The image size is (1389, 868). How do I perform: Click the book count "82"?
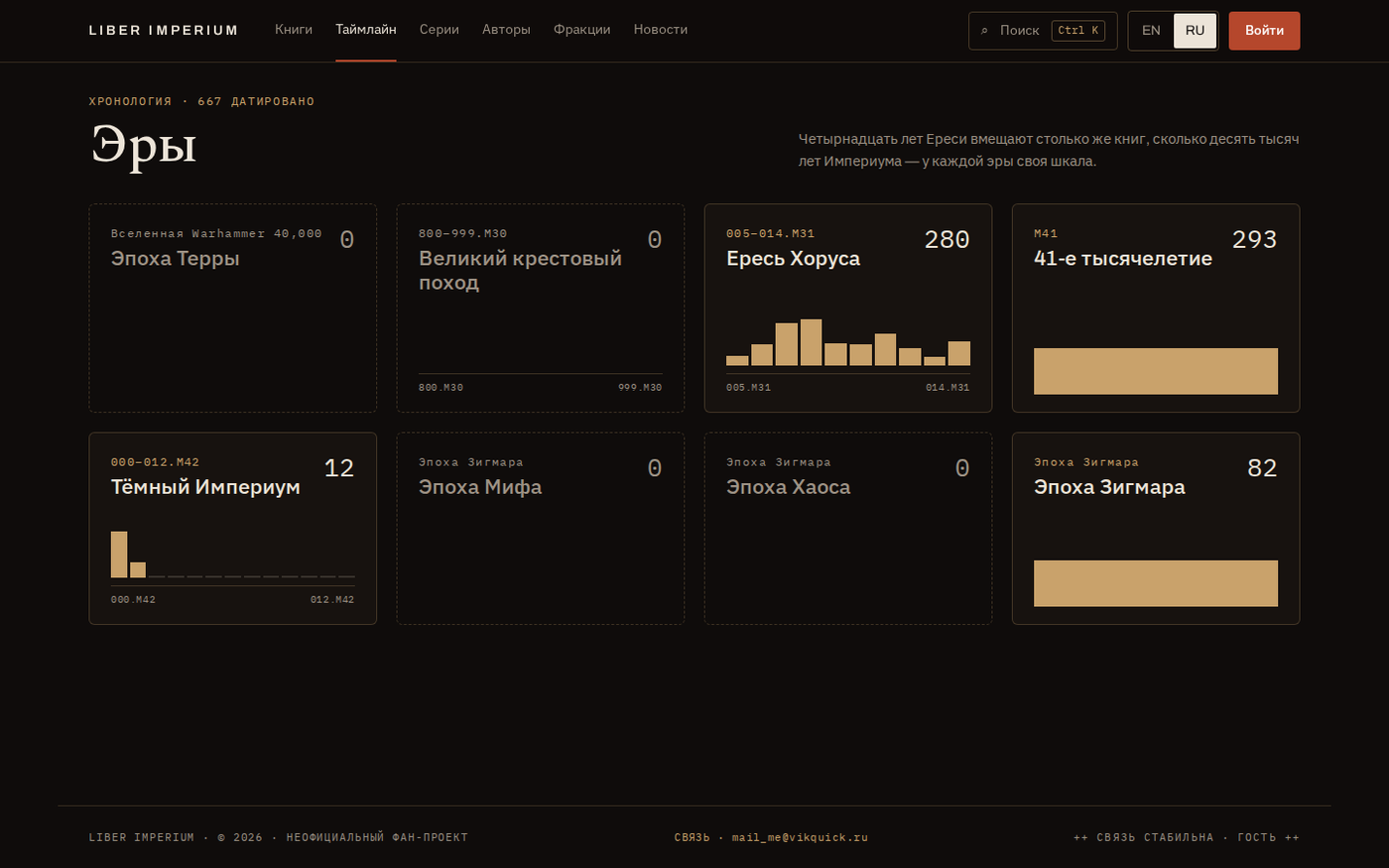1262,468
